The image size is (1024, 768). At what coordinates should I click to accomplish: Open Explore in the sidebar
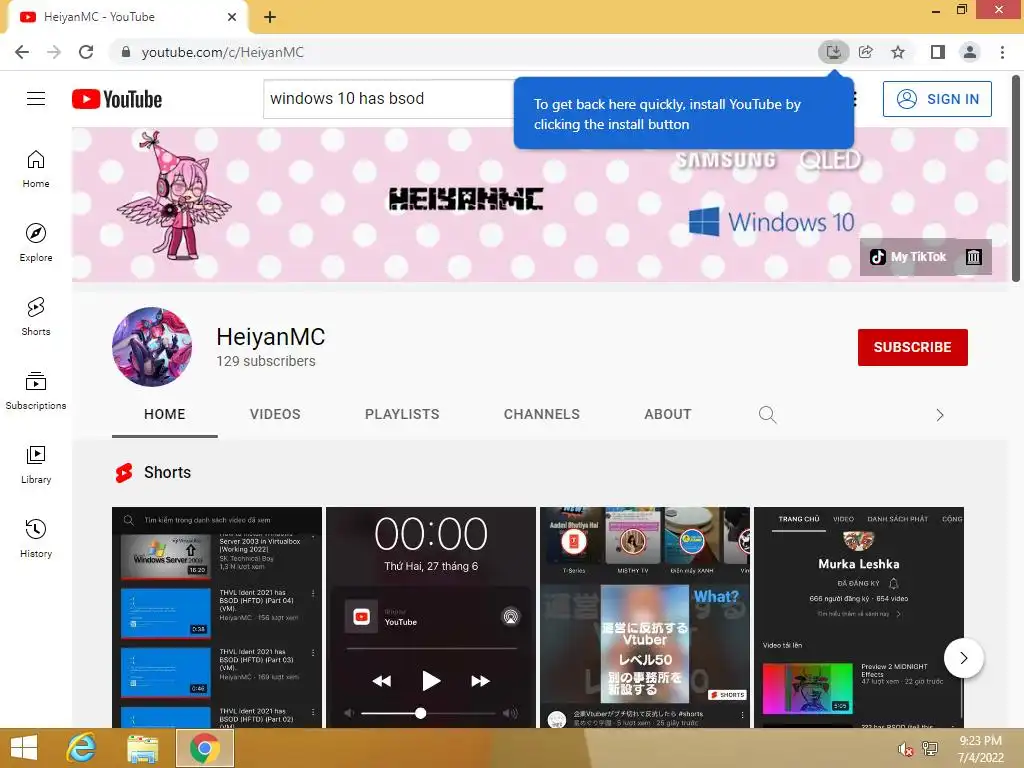pyautogui.click(x=36, y=242)
